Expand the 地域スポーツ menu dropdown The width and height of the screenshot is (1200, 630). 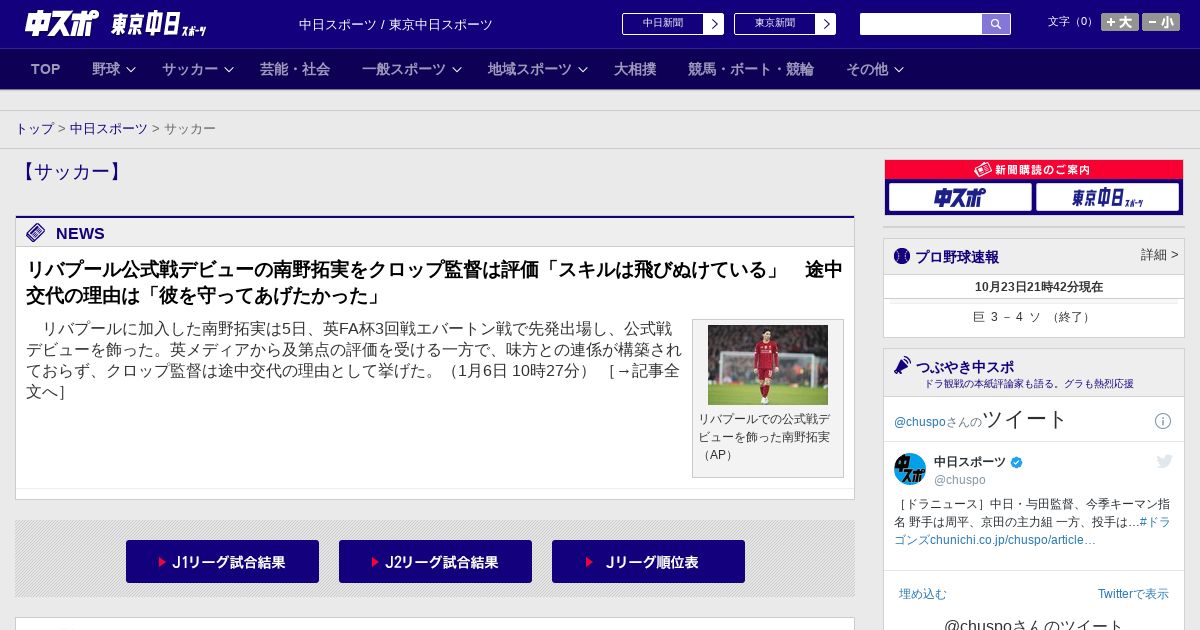point(538,69)
